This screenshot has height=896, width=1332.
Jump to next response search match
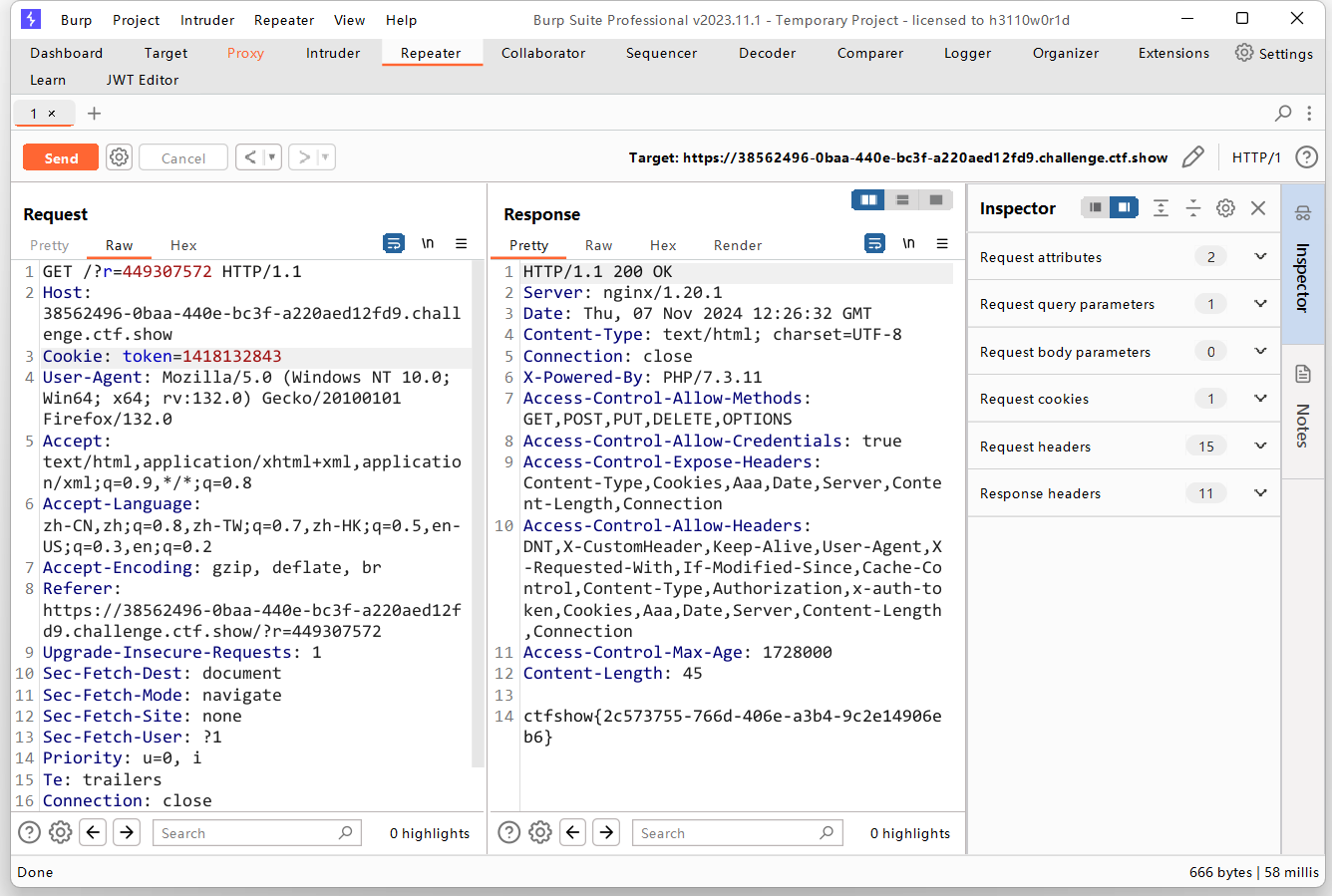point(606,832)
